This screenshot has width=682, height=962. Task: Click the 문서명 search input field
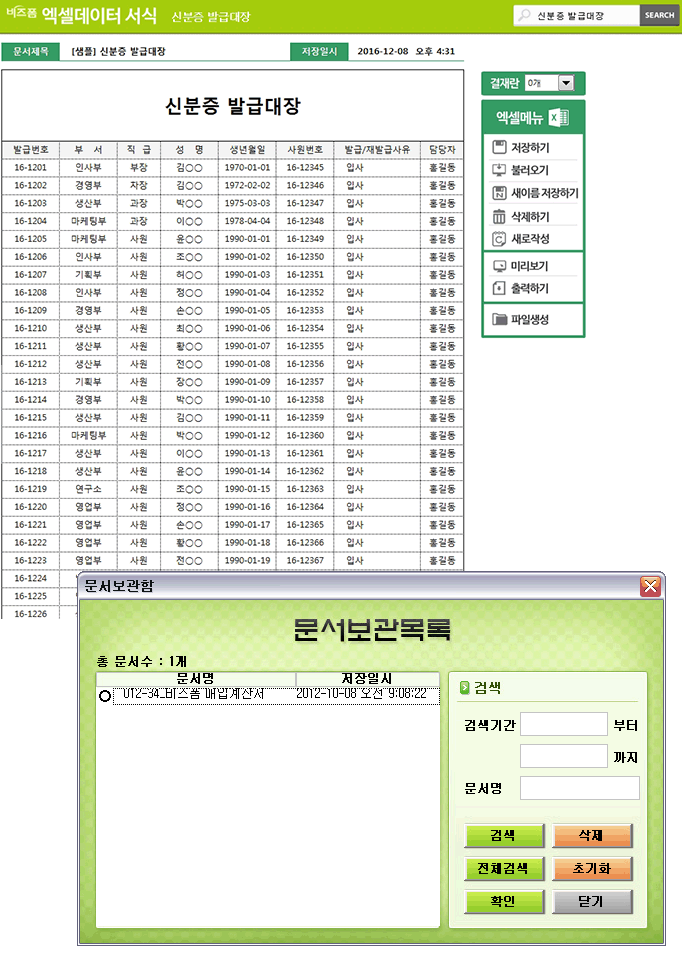point(580,788)
